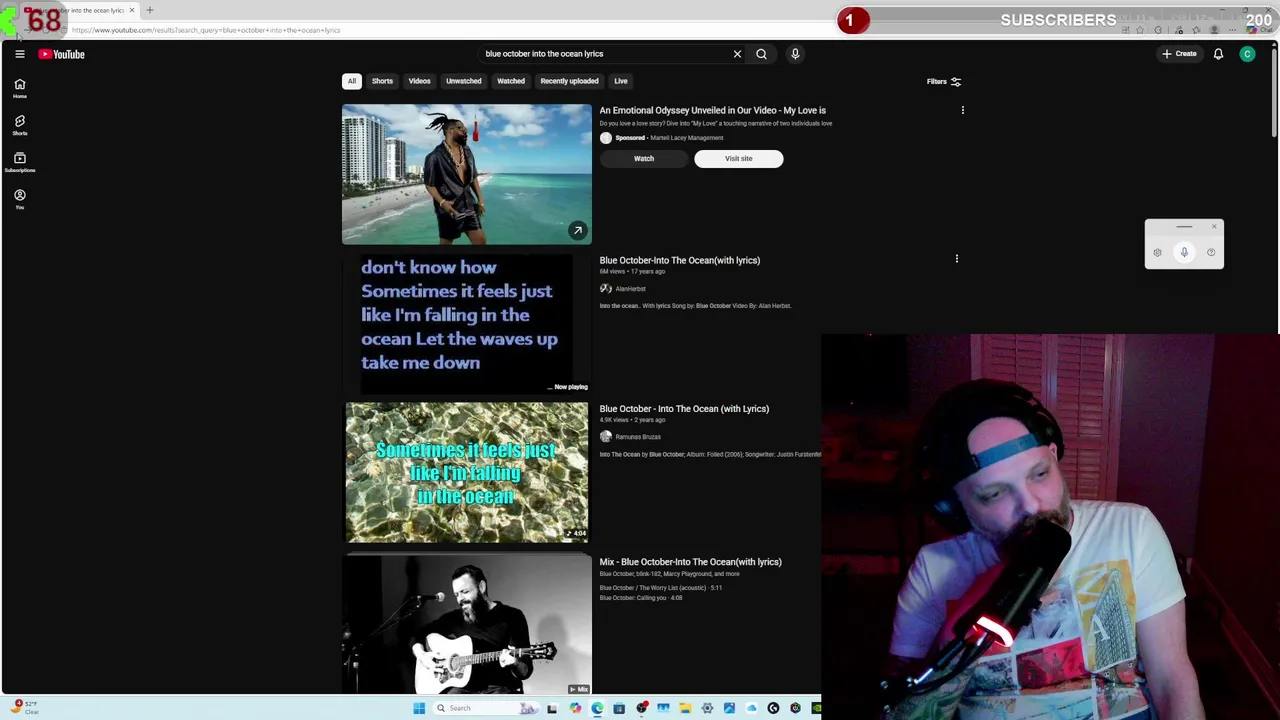The image size is (1280, 720).
Task: Open Blue October - Into The Ocean (with Lyrics) title
Action: (x=684, y=409)
